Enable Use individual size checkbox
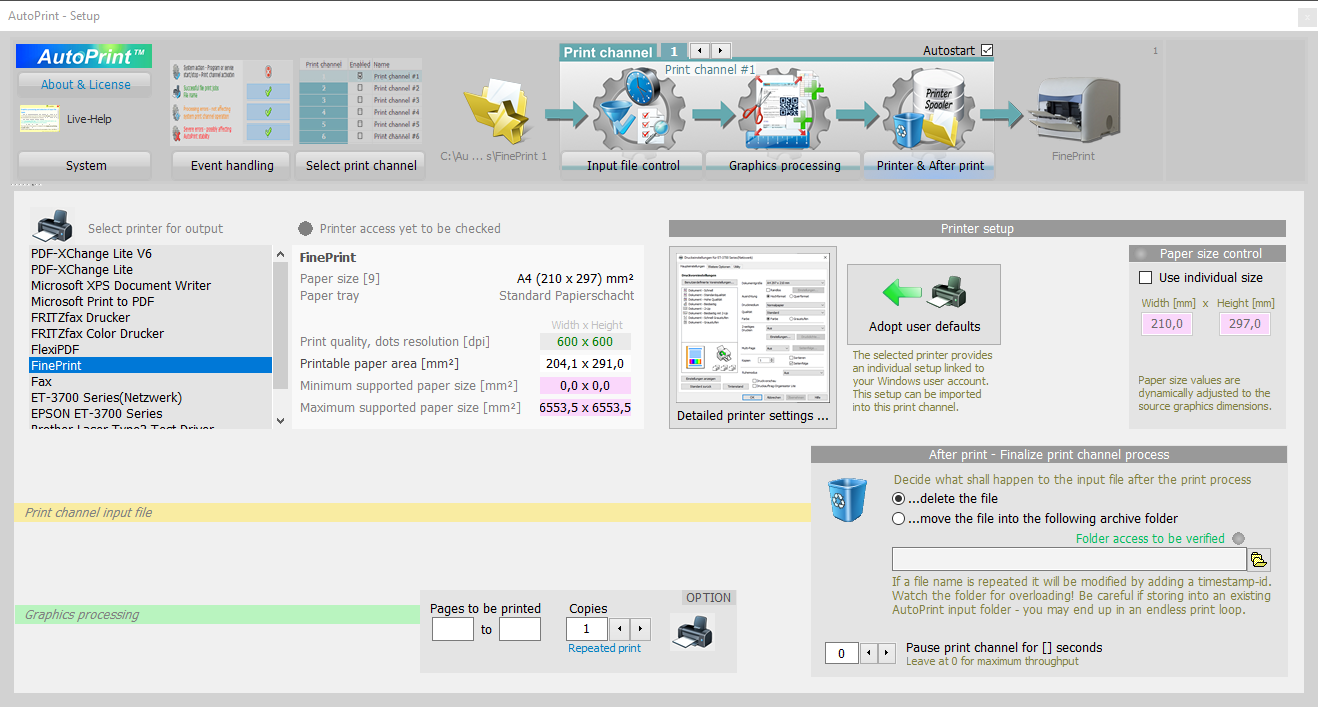The height and width of the screenshot is (707, 1318). coord(1146,277)
